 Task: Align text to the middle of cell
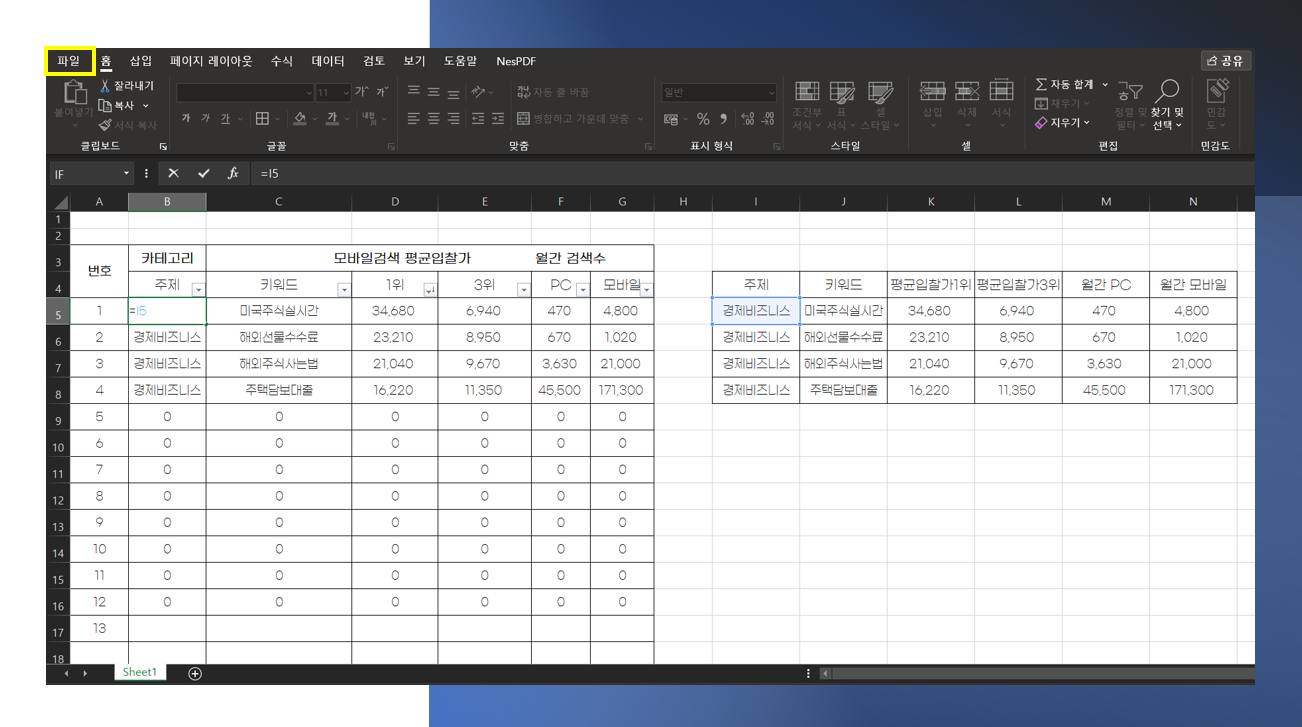coord(433,92)
